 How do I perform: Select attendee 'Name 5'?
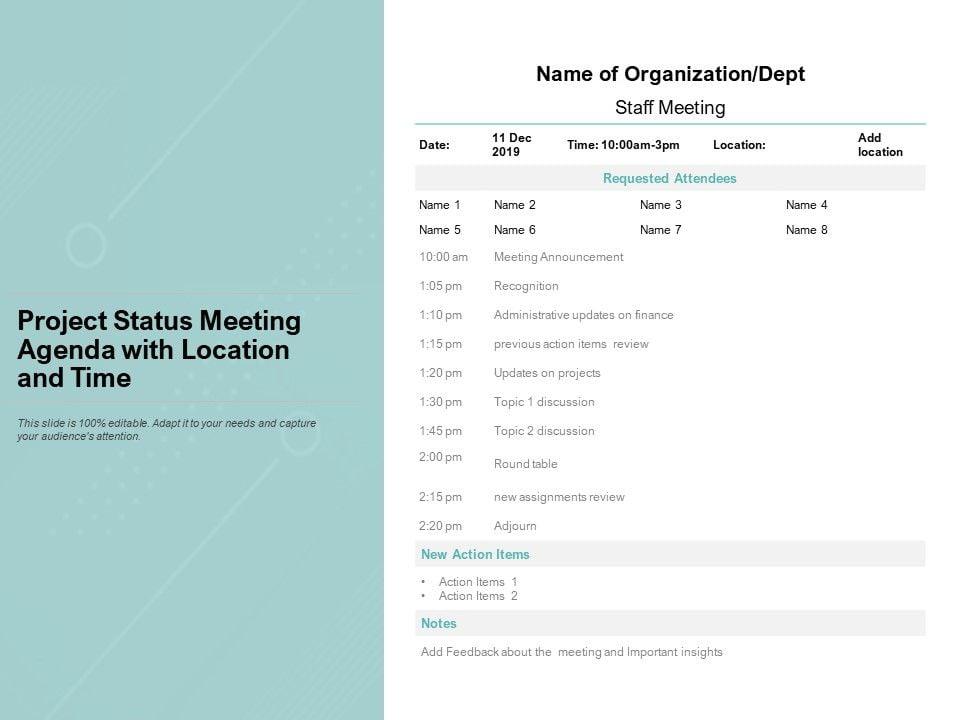pos(440,230)
